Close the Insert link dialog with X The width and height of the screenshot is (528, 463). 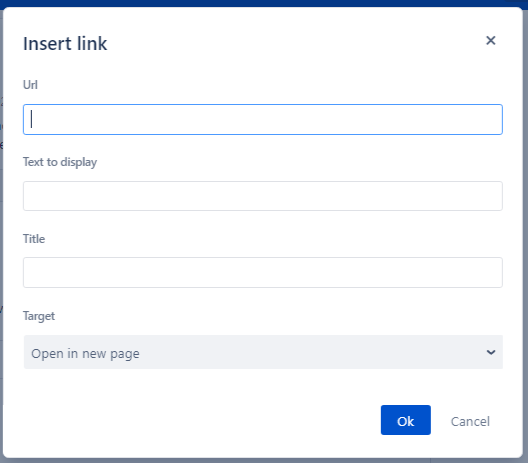click(x=491, y=40)
